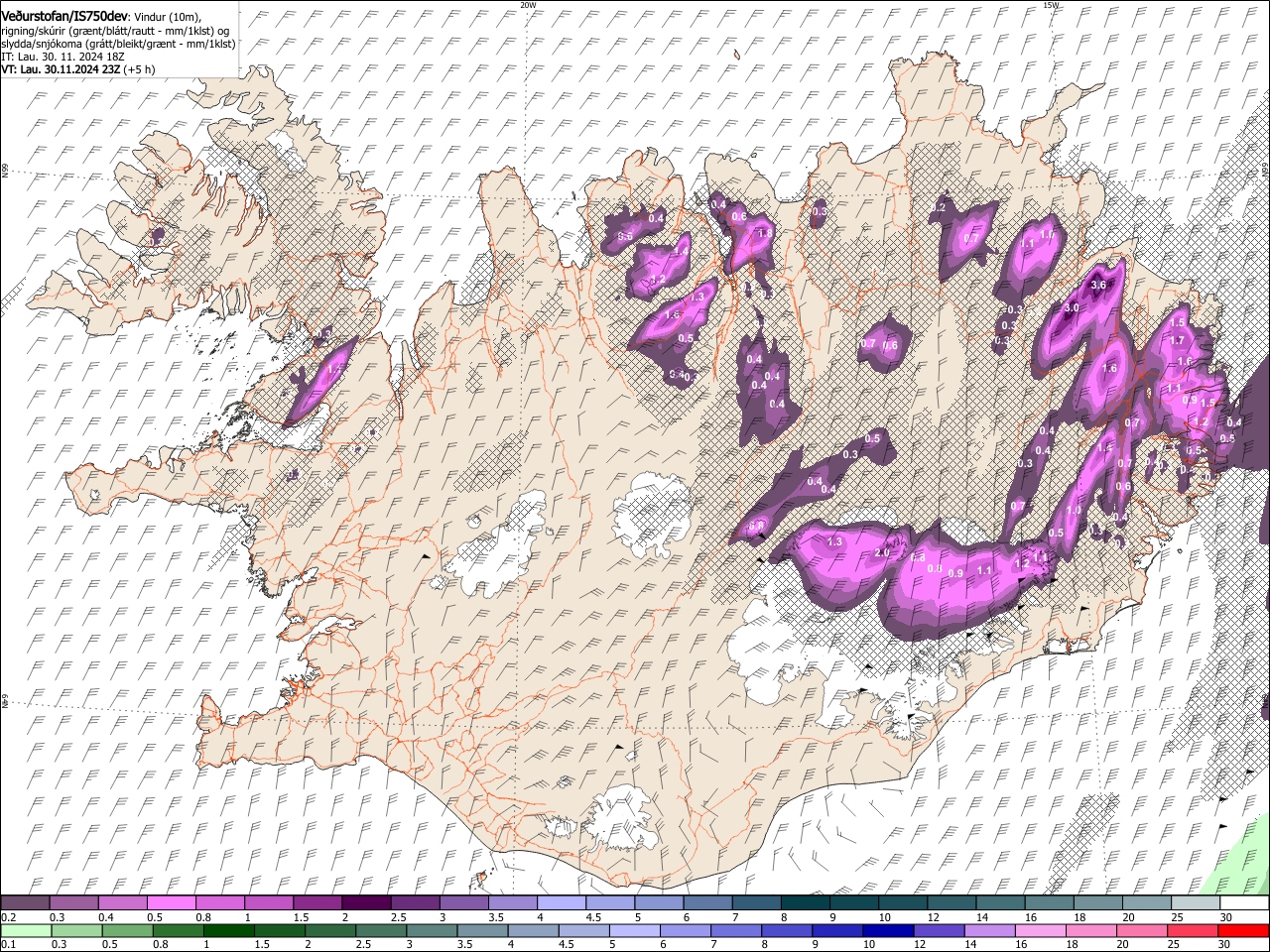Click the bright red legend swatch at 30

point(1242,931)
